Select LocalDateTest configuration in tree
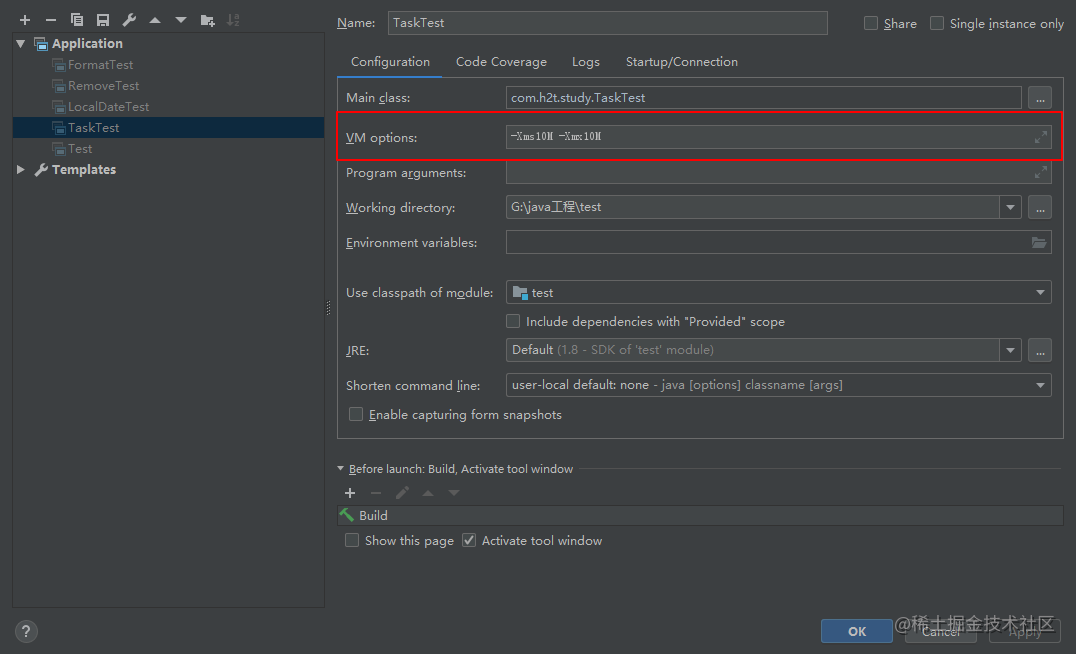Screen dimensions: 1076x654 108,107
